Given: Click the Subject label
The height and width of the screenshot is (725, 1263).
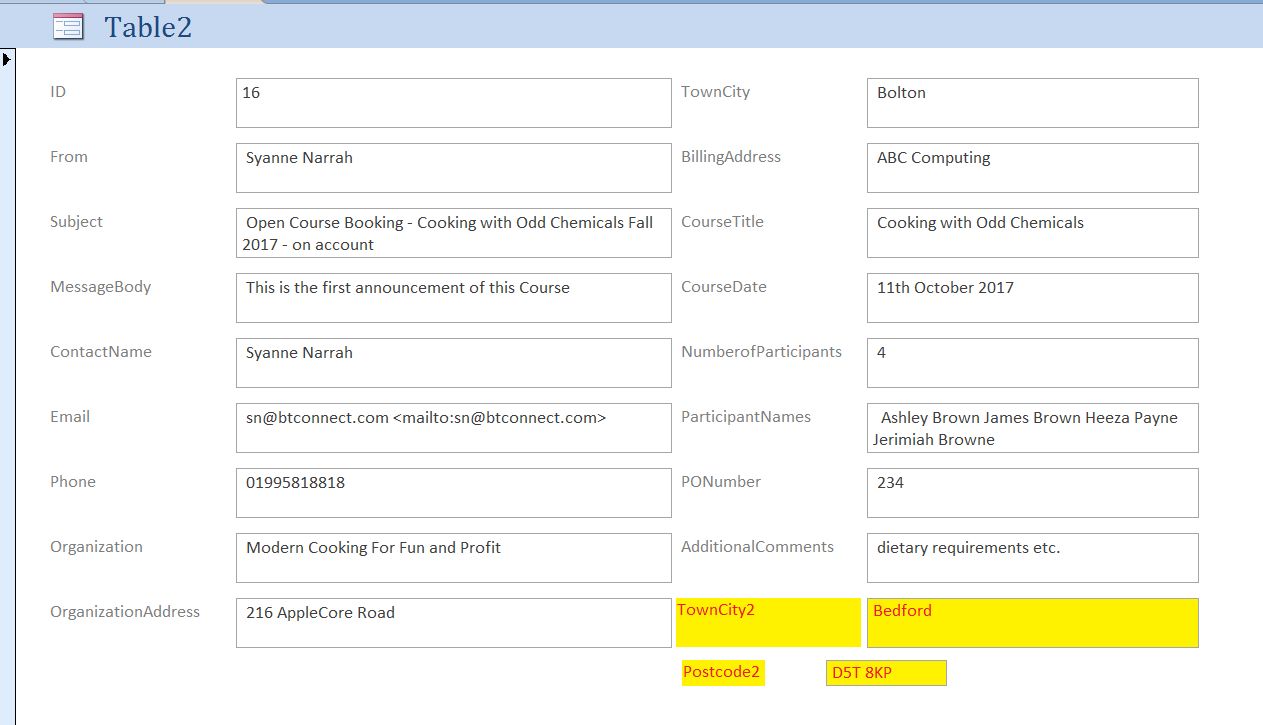Looking at the screenshot, I should (76, 222).
